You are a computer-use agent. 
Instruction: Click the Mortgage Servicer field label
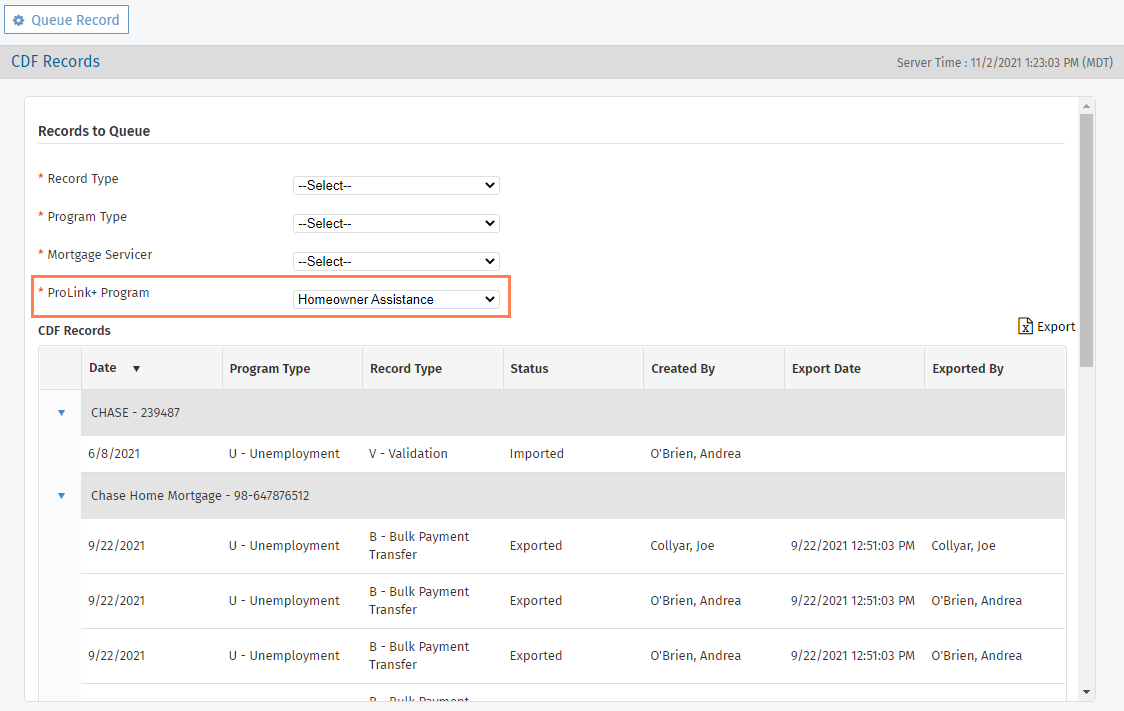pos(100,254)
